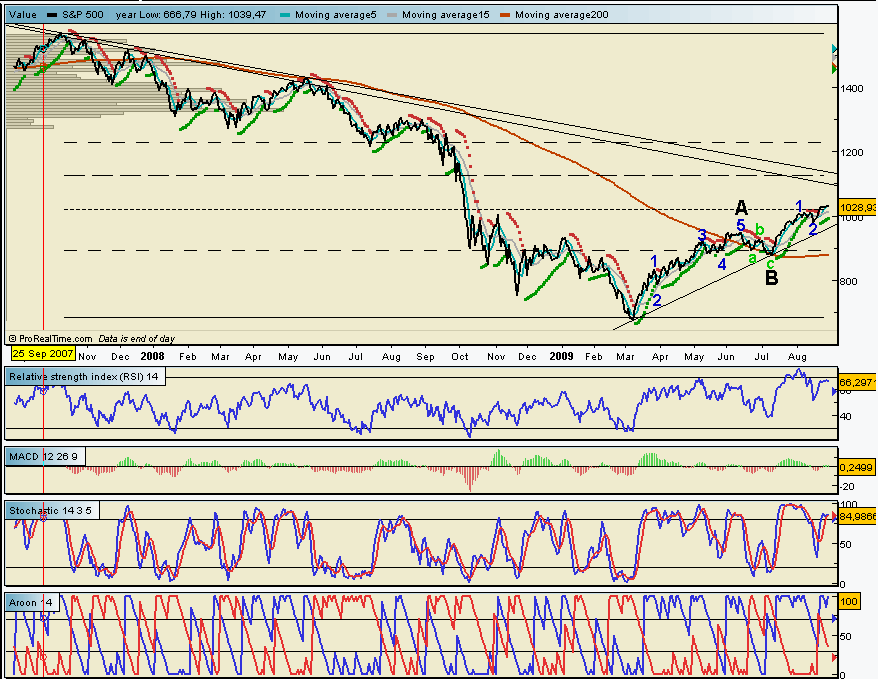Click the gray Moving average15 legend swatch

pyautogui.click(x=392, y=15)
